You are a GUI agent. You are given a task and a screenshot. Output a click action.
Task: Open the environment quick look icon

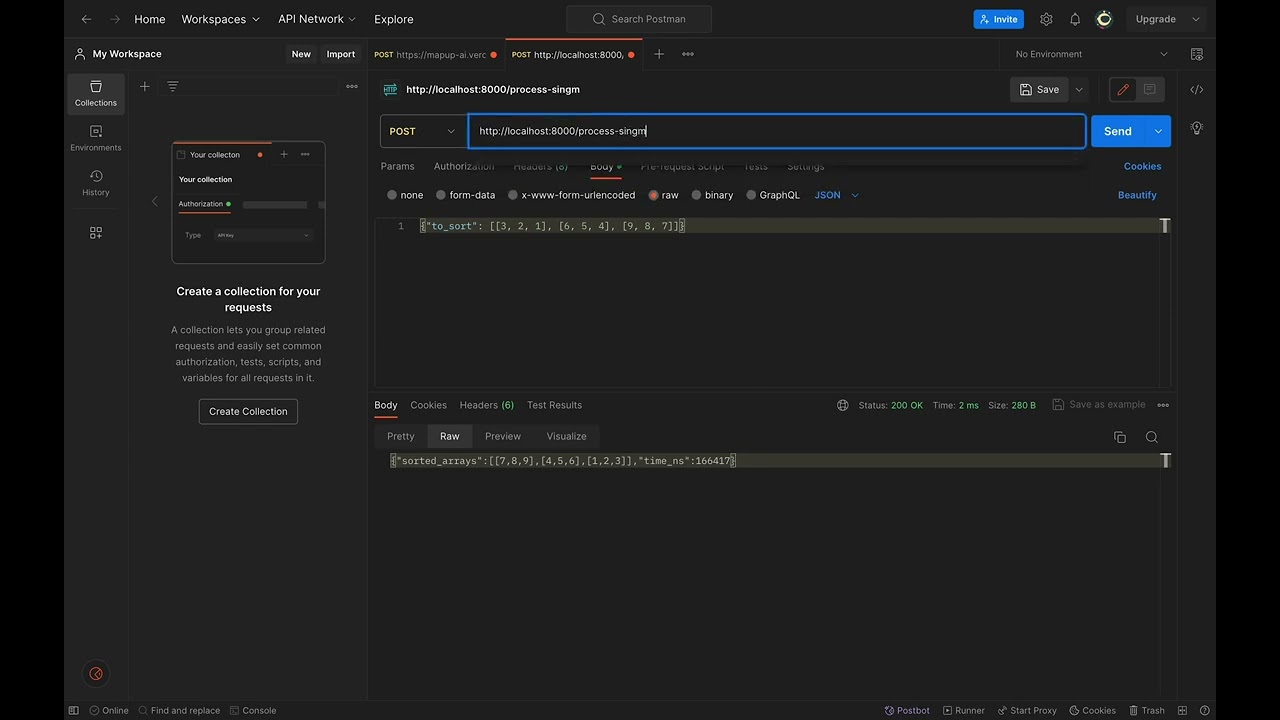(1196, 54)
